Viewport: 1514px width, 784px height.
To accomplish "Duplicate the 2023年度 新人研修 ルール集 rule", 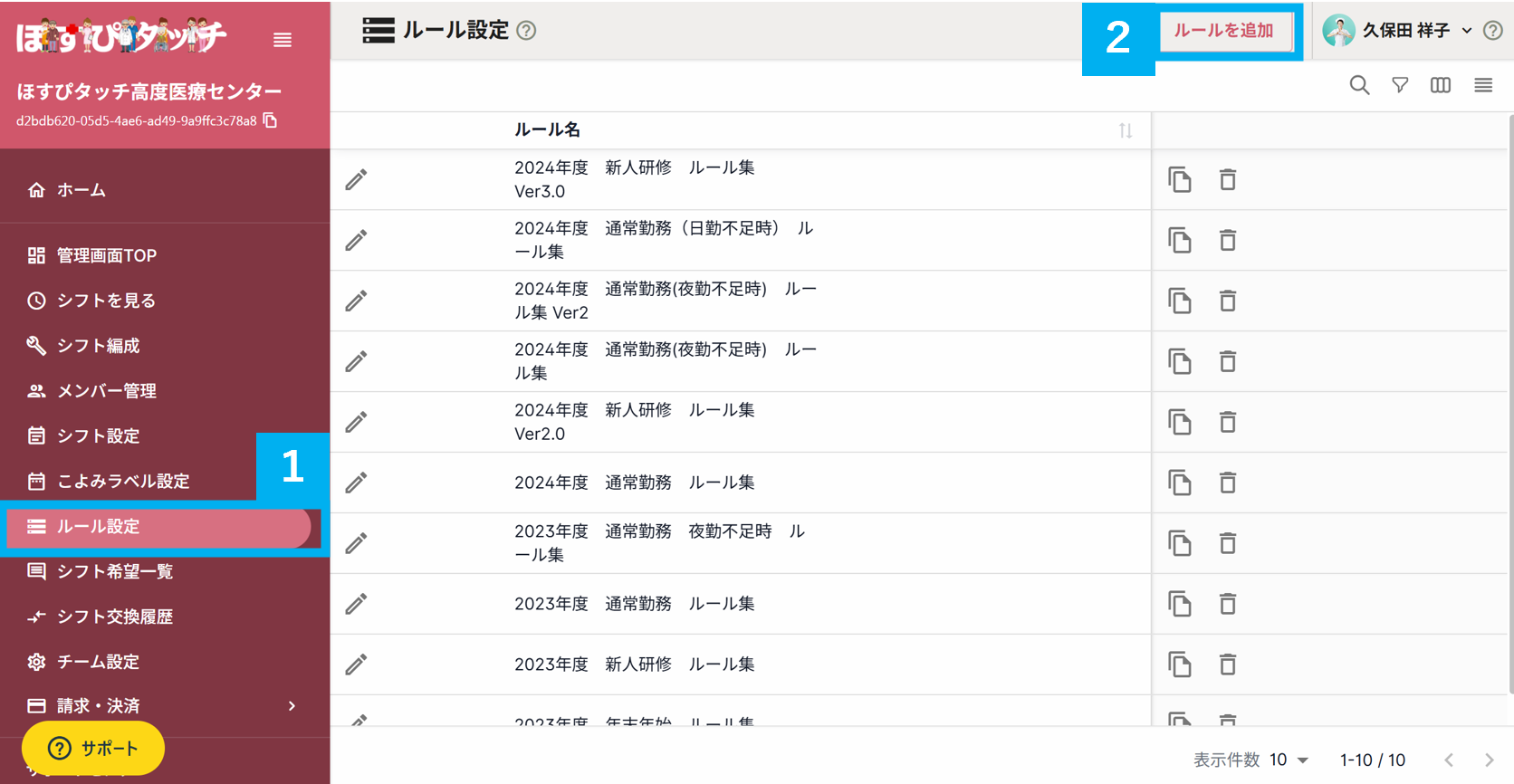I will click(1179, 664).
